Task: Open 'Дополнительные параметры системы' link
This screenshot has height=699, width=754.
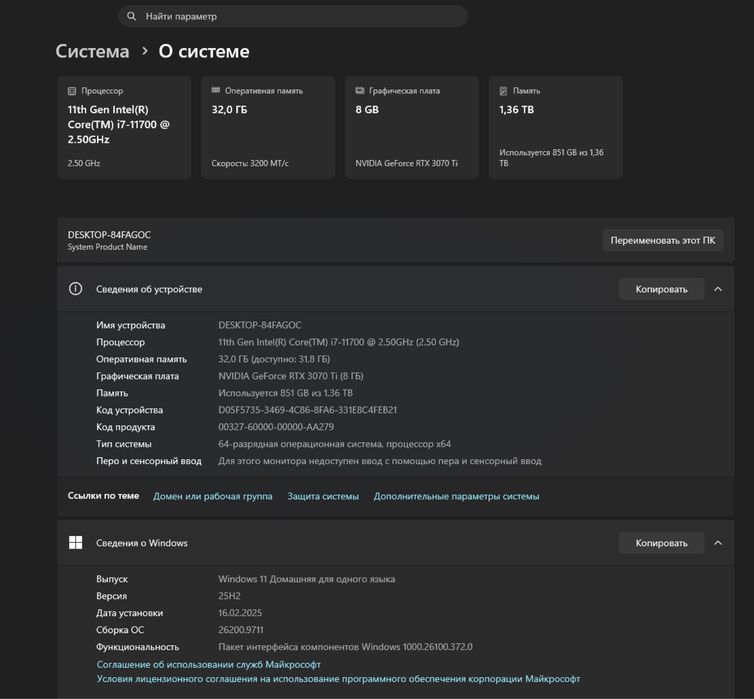Action: click(x=456, y=496)
